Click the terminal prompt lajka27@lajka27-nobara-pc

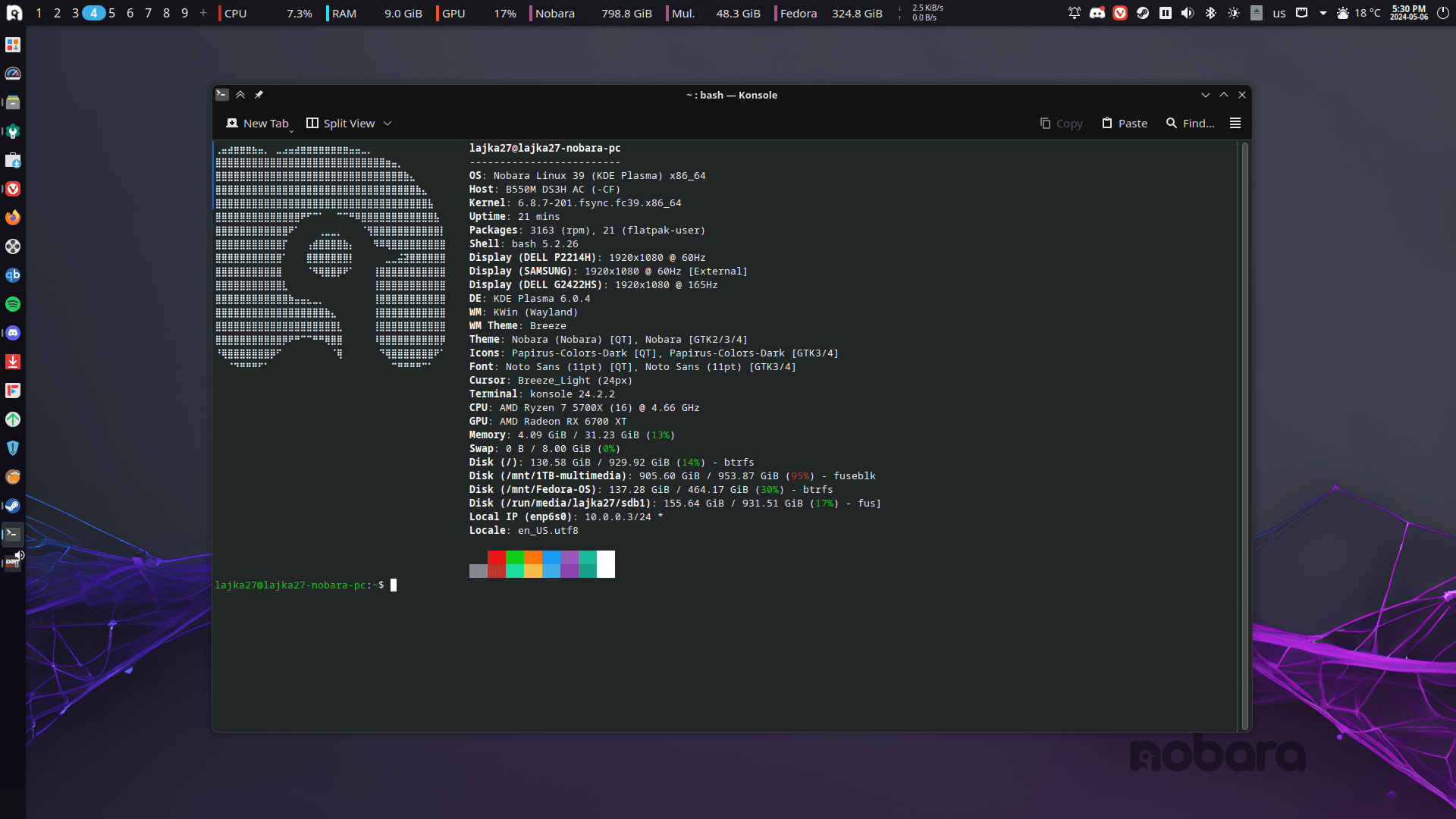(x=290, y=585)
